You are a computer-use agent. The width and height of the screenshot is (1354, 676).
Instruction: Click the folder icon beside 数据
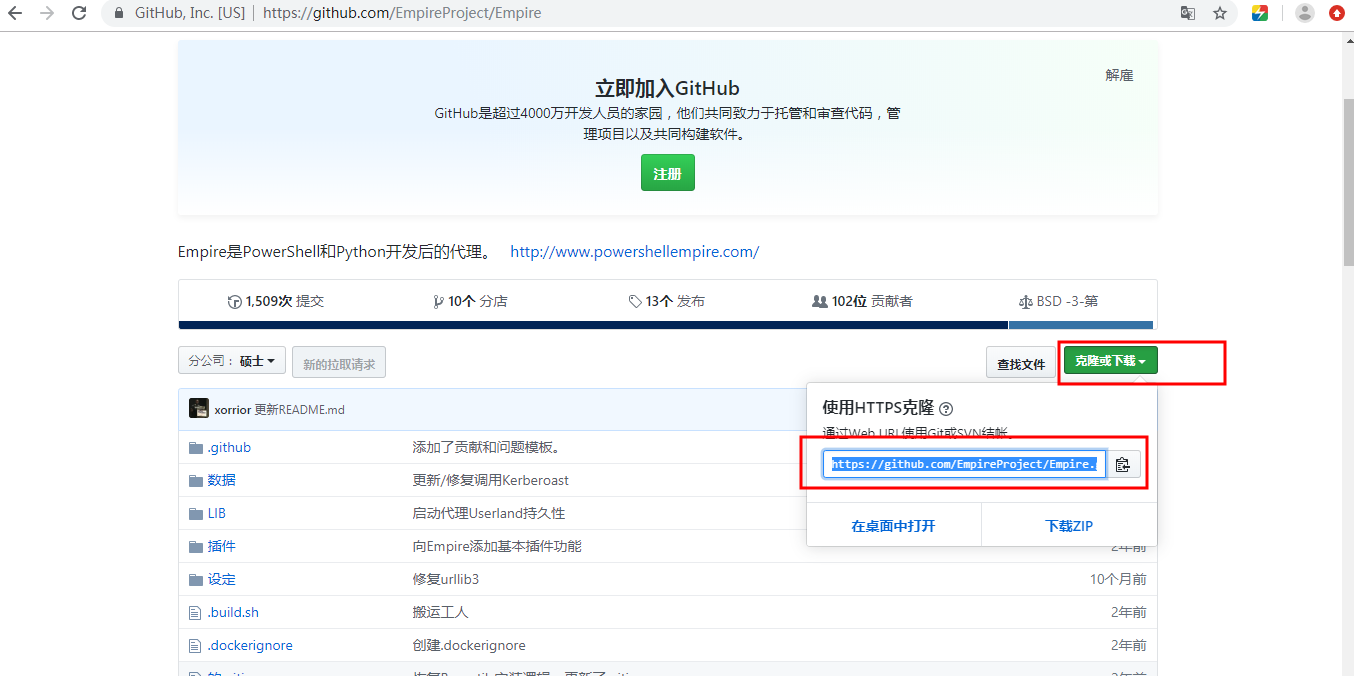[196, 480]
